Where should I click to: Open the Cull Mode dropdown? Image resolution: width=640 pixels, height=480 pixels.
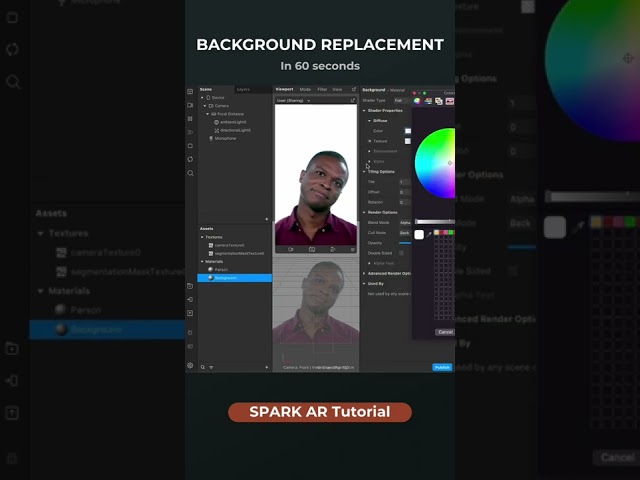405,233
